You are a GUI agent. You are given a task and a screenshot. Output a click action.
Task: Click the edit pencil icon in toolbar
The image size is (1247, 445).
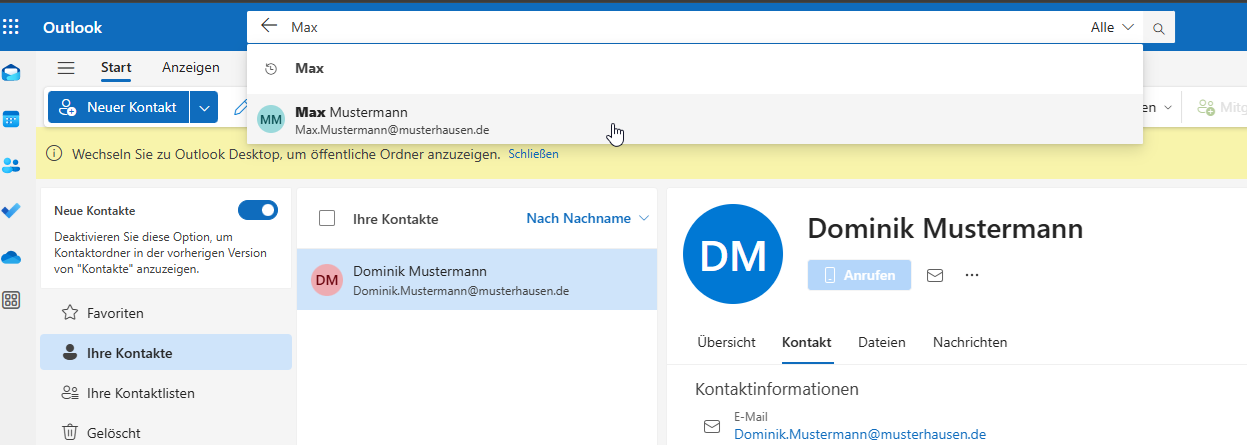240,107
